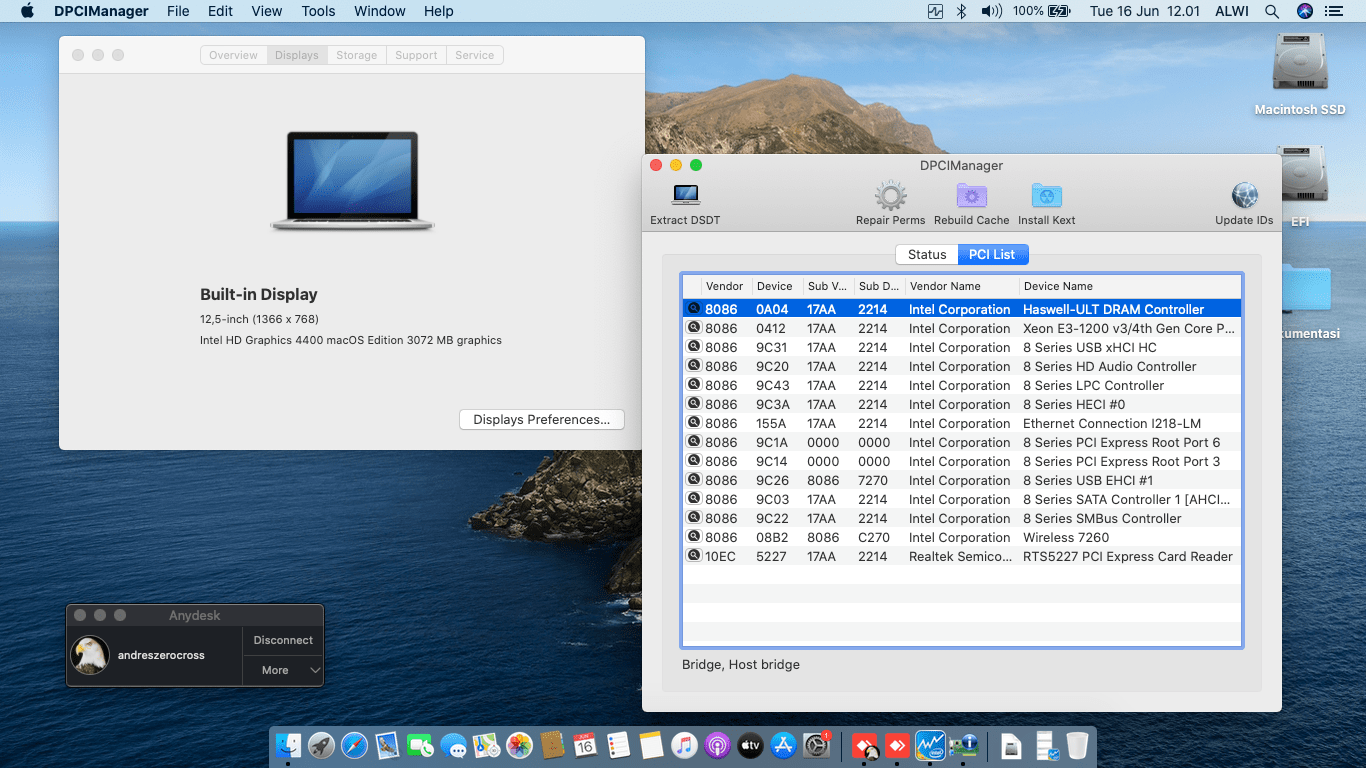Click the Displays Preferences button
This screenshot has width=1366, height=768.
pos(541,420)
